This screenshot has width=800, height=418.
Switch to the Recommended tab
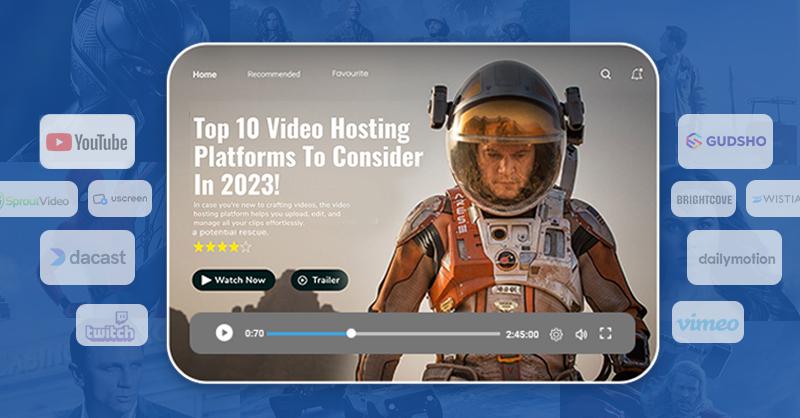274,75
